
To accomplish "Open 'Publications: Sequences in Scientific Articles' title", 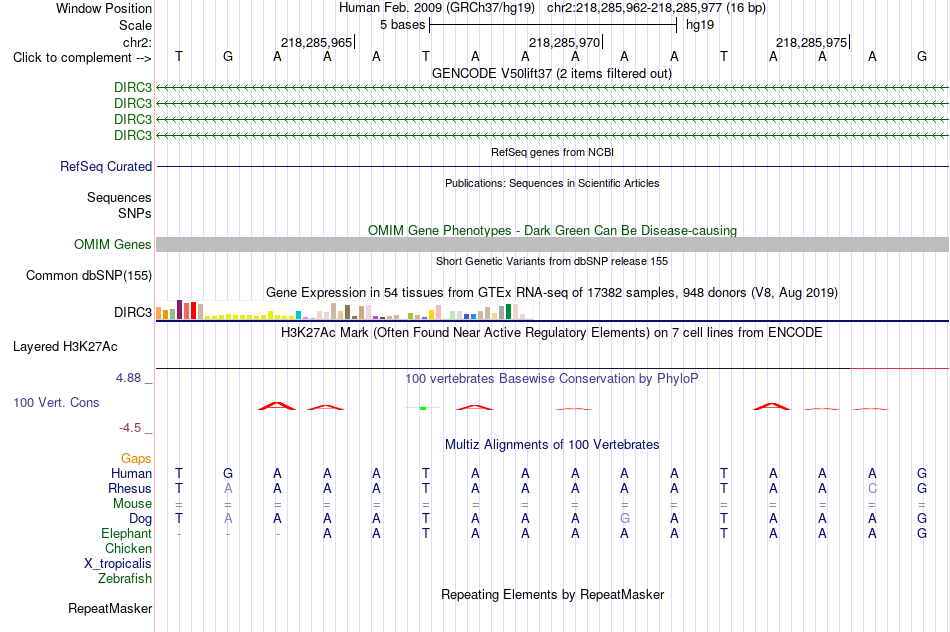I will (552, 183).
